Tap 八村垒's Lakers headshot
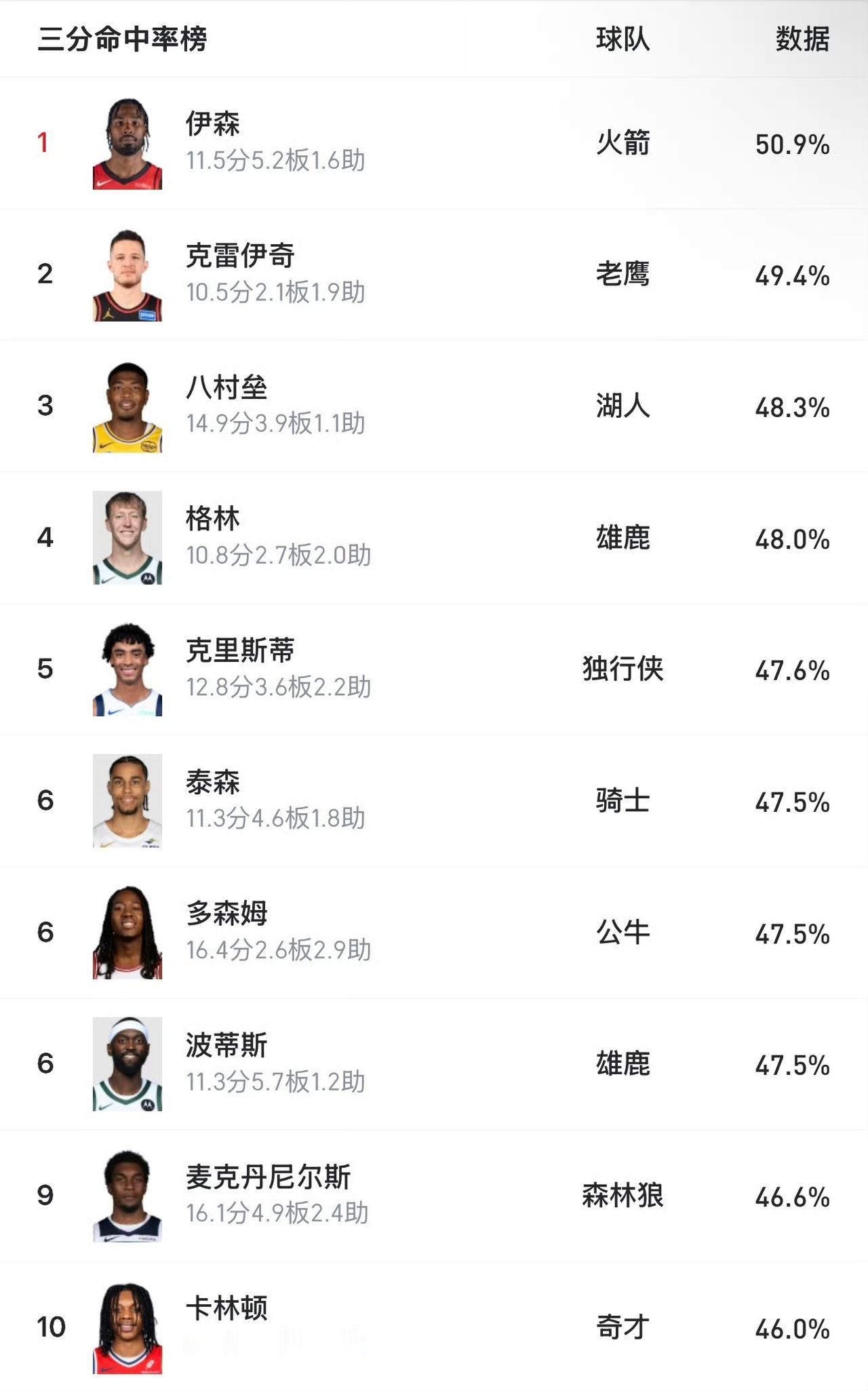Screen dimensions: 868x1391 127,406
